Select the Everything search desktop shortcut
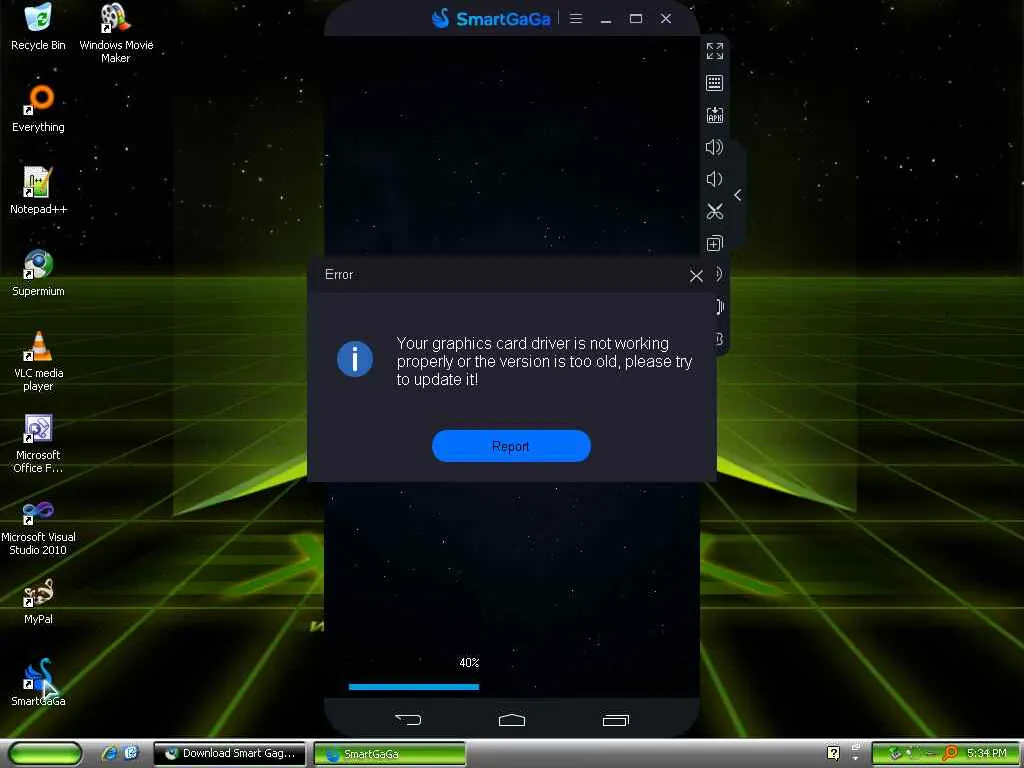1024x768 pixels. [x=38, y=108]
